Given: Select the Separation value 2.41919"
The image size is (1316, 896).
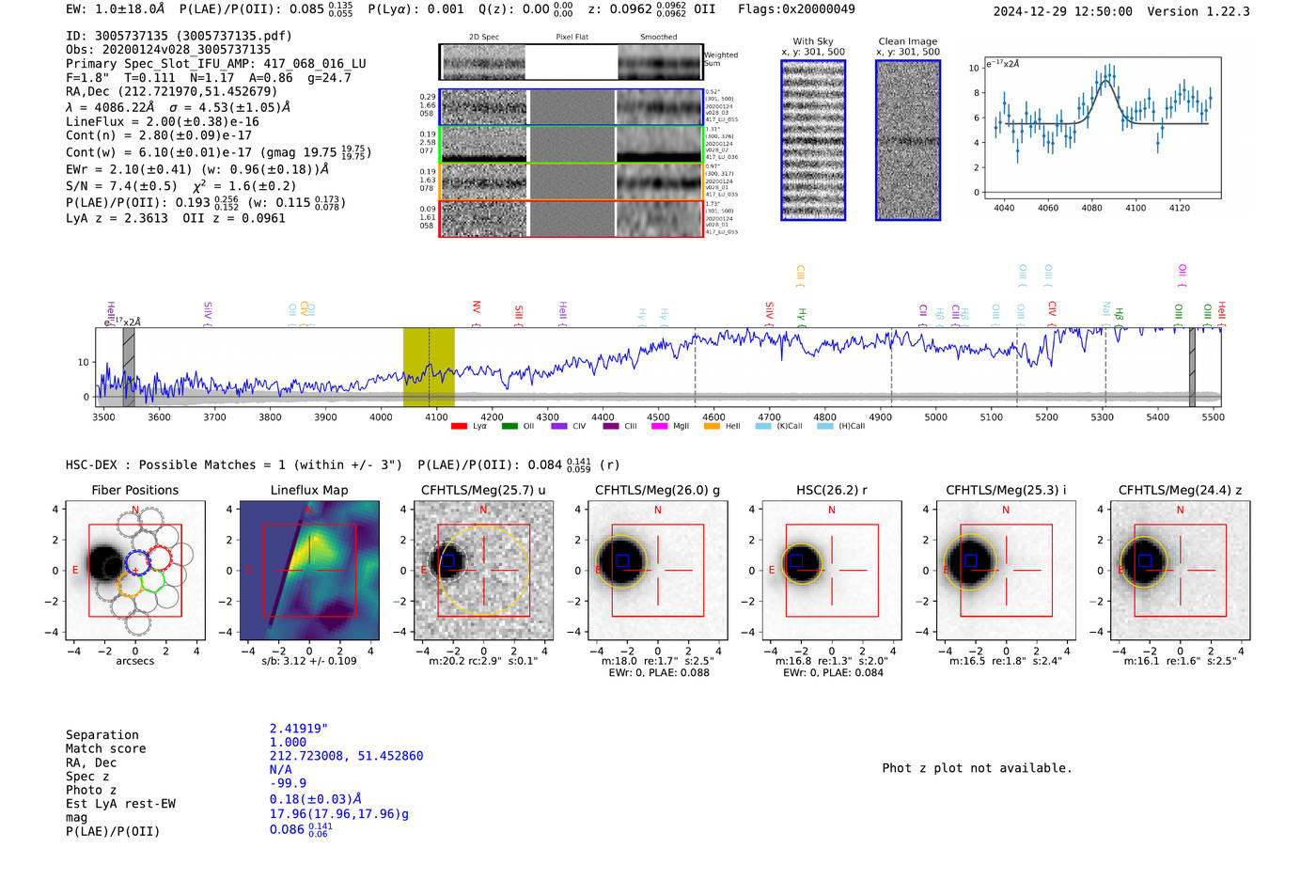Looking at the screenshot, I should pos(299,729).
